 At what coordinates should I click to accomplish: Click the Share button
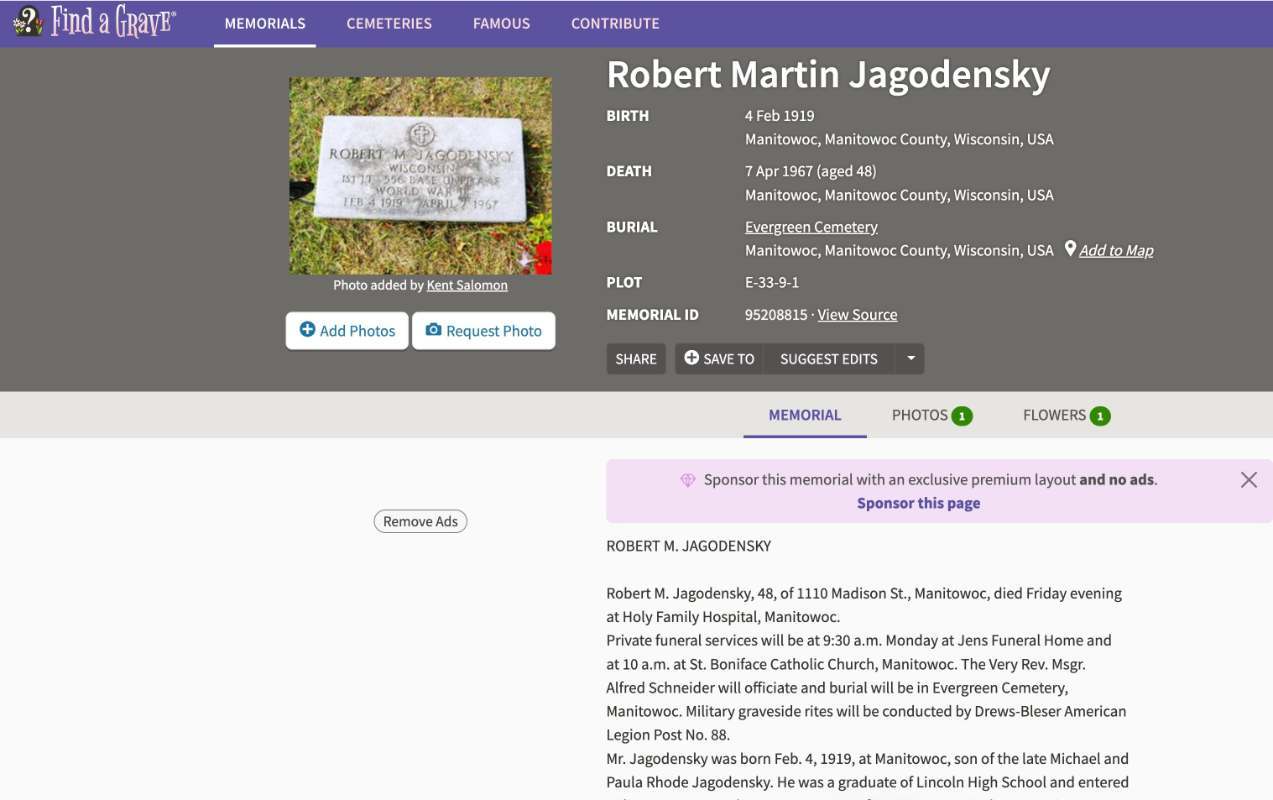pos(636,359)
